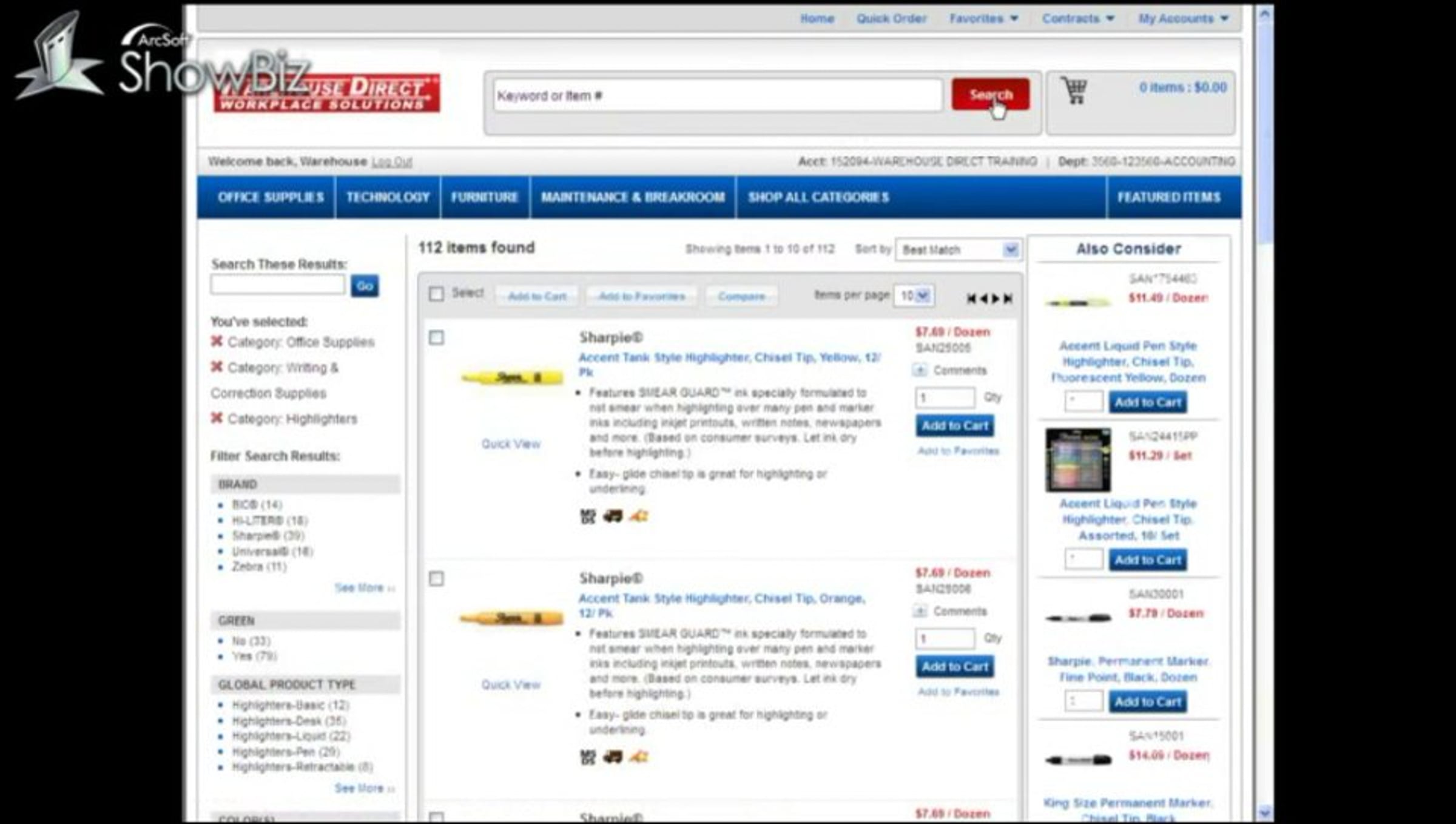Open the Sort by Best Match dropdown
Viewport: 1456px width, 824px height.
tap(958, 249)
